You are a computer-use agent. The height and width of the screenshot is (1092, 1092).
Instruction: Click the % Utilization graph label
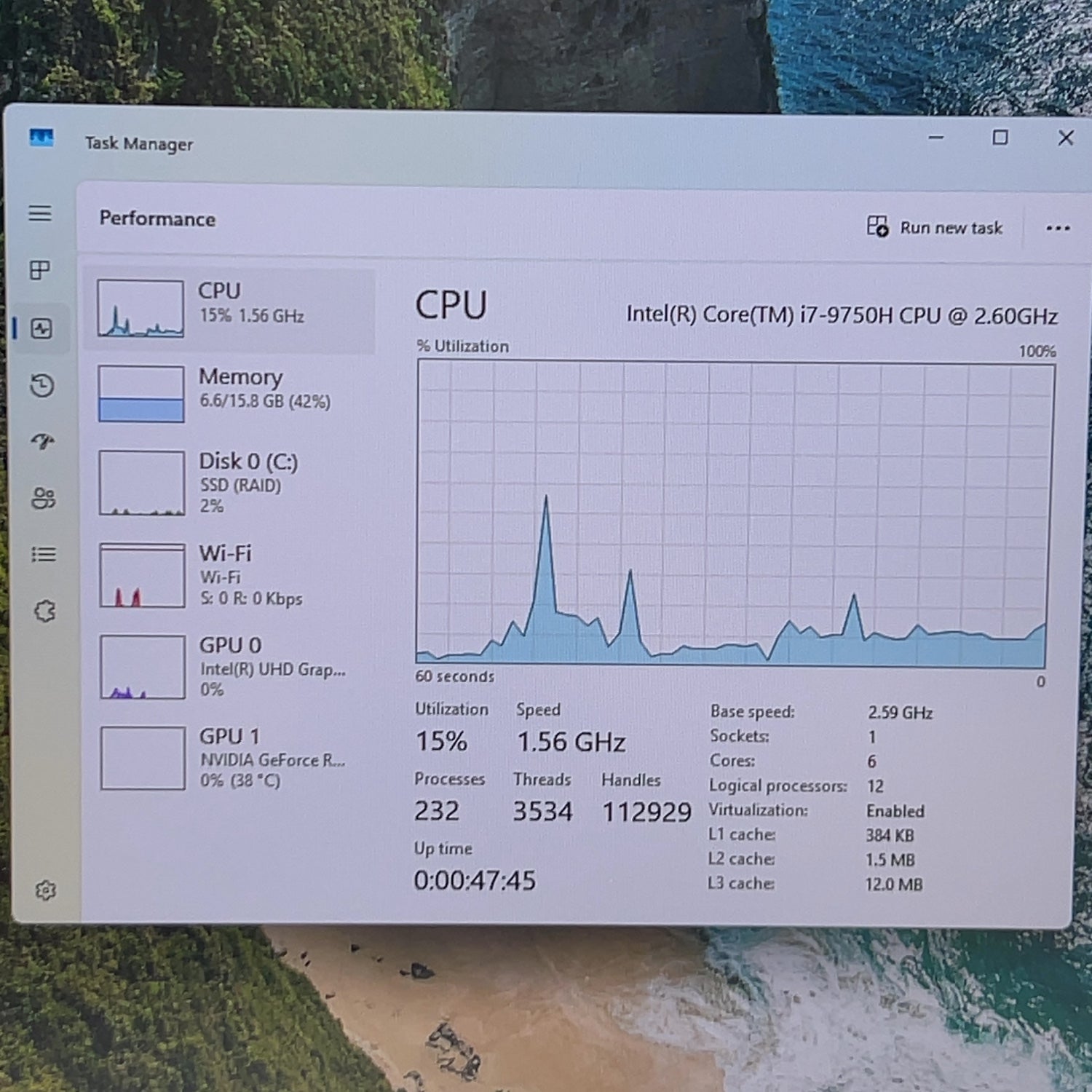click(463, 346)
